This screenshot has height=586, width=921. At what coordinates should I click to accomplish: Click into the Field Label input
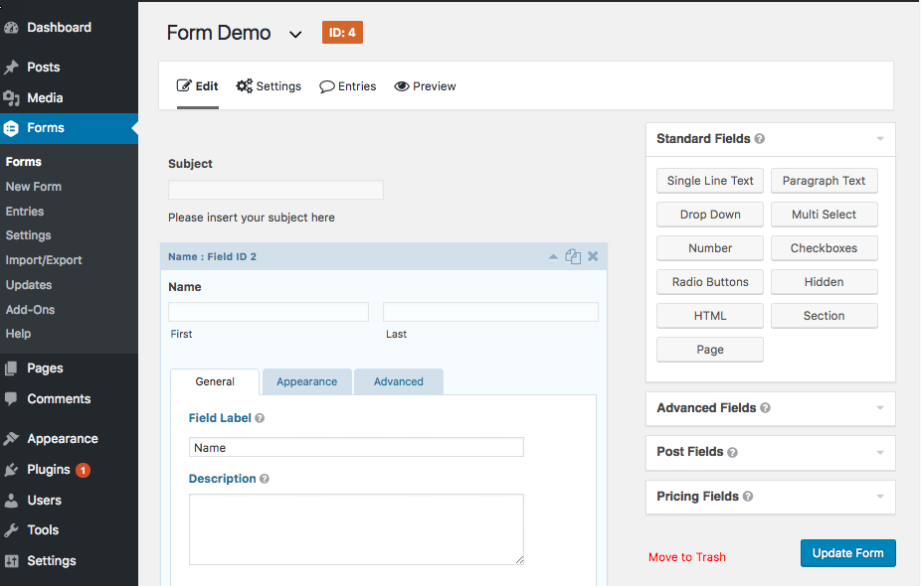coord(356,447)
